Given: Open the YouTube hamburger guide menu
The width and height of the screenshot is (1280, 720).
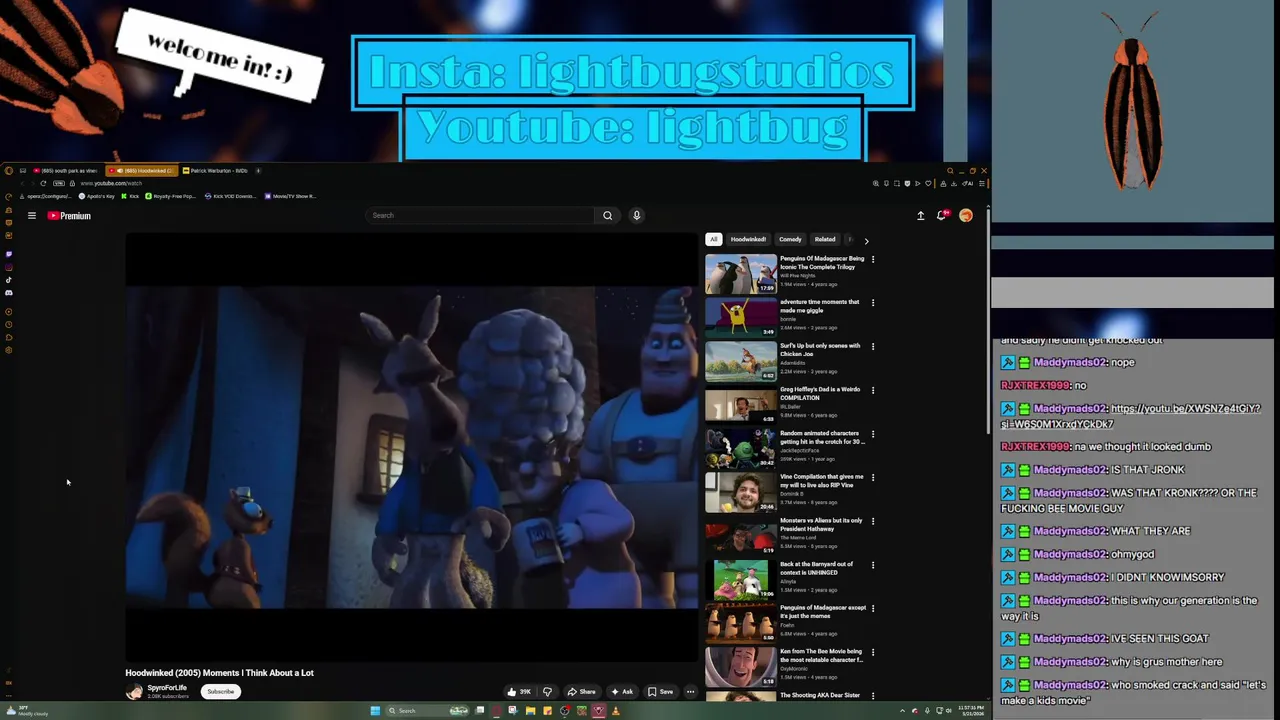Looking at the screenshot, I should coord(32,215).
